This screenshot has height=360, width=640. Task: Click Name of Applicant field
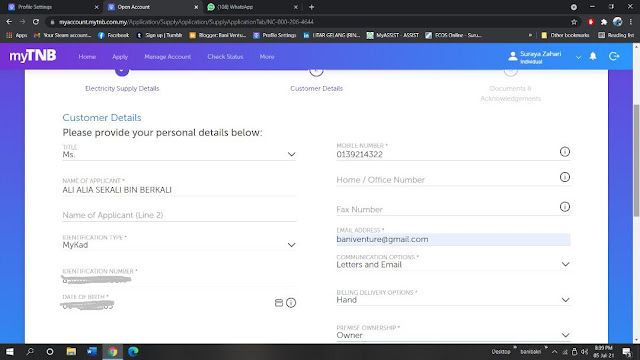(x=179, y=190)
